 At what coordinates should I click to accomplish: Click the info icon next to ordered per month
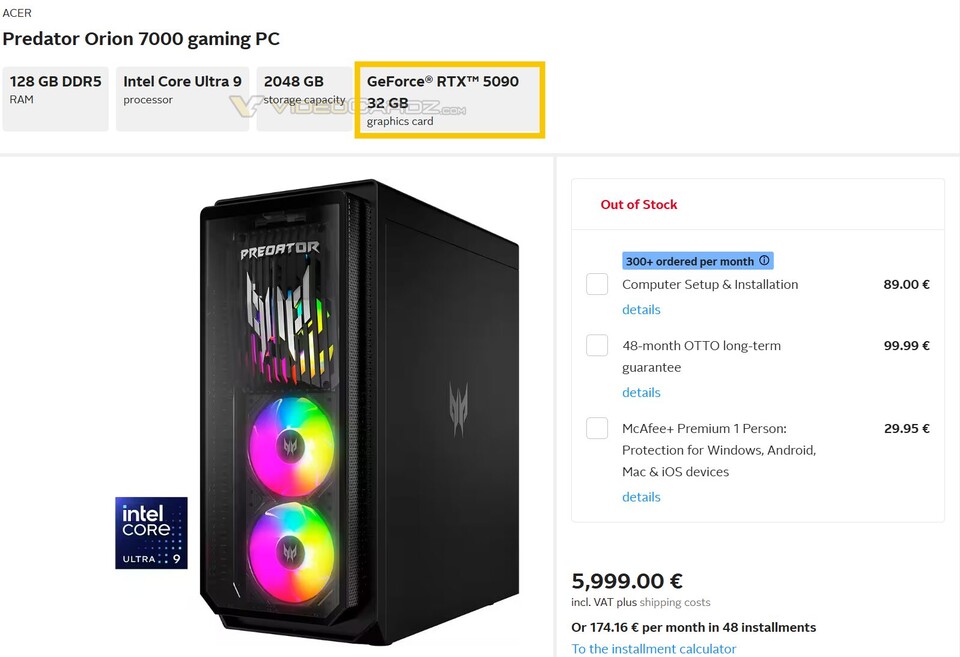point(763,260)
